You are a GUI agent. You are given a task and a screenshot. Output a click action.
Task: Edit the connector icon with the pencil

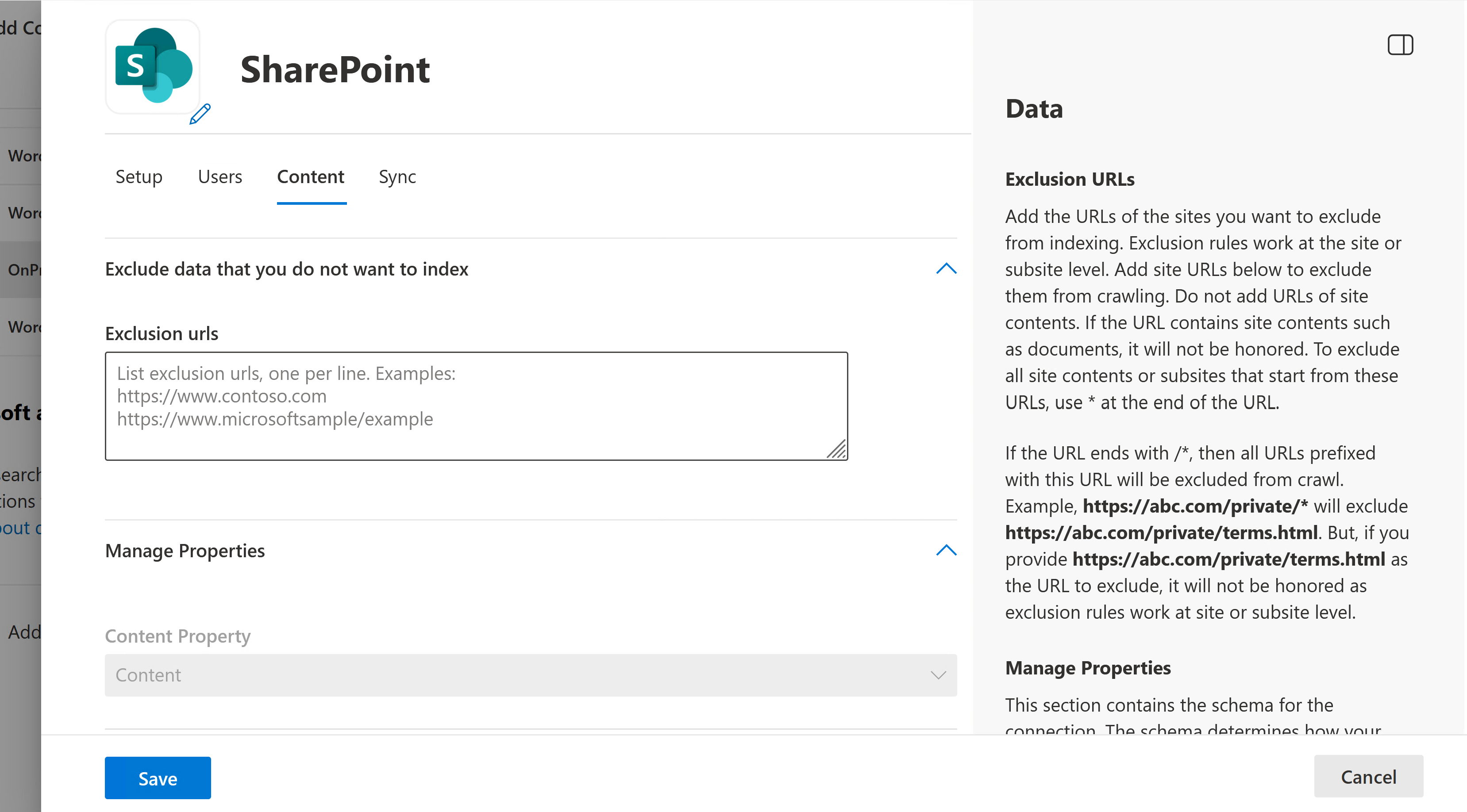(x=199, y=115)
